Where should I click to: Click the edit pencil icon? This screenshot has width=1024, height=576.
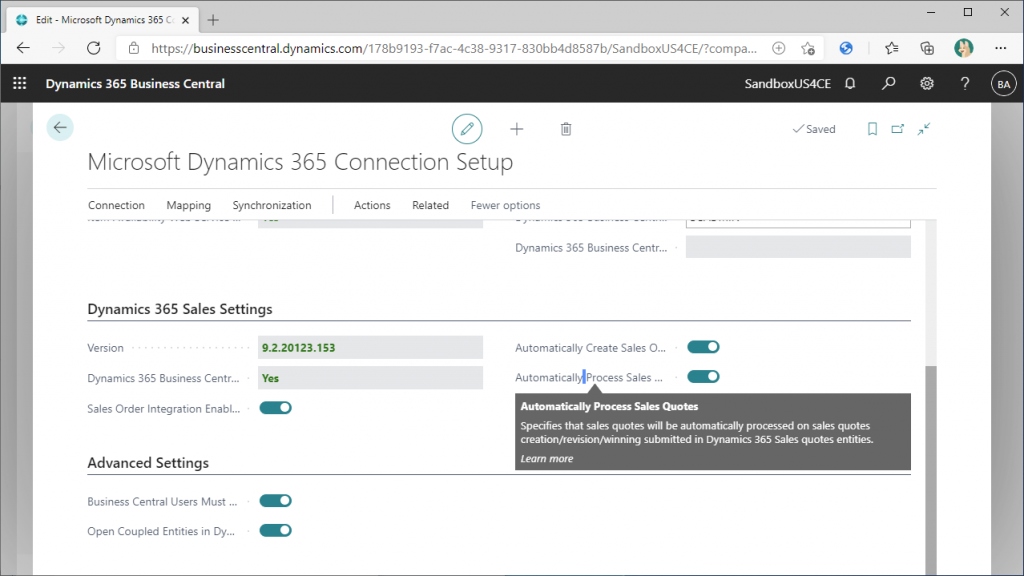coord(467,129)
